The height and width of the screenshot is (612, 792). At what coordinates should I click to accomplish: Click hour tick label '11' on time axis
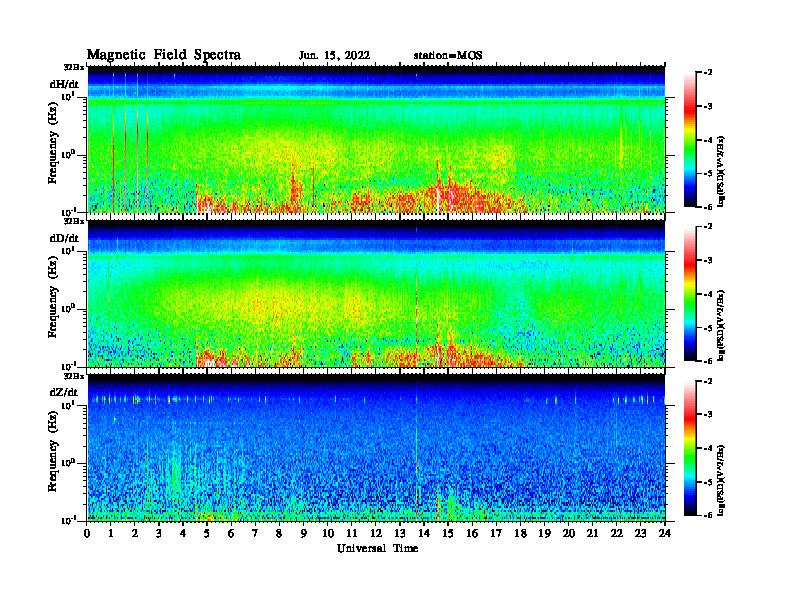[352, 533]
